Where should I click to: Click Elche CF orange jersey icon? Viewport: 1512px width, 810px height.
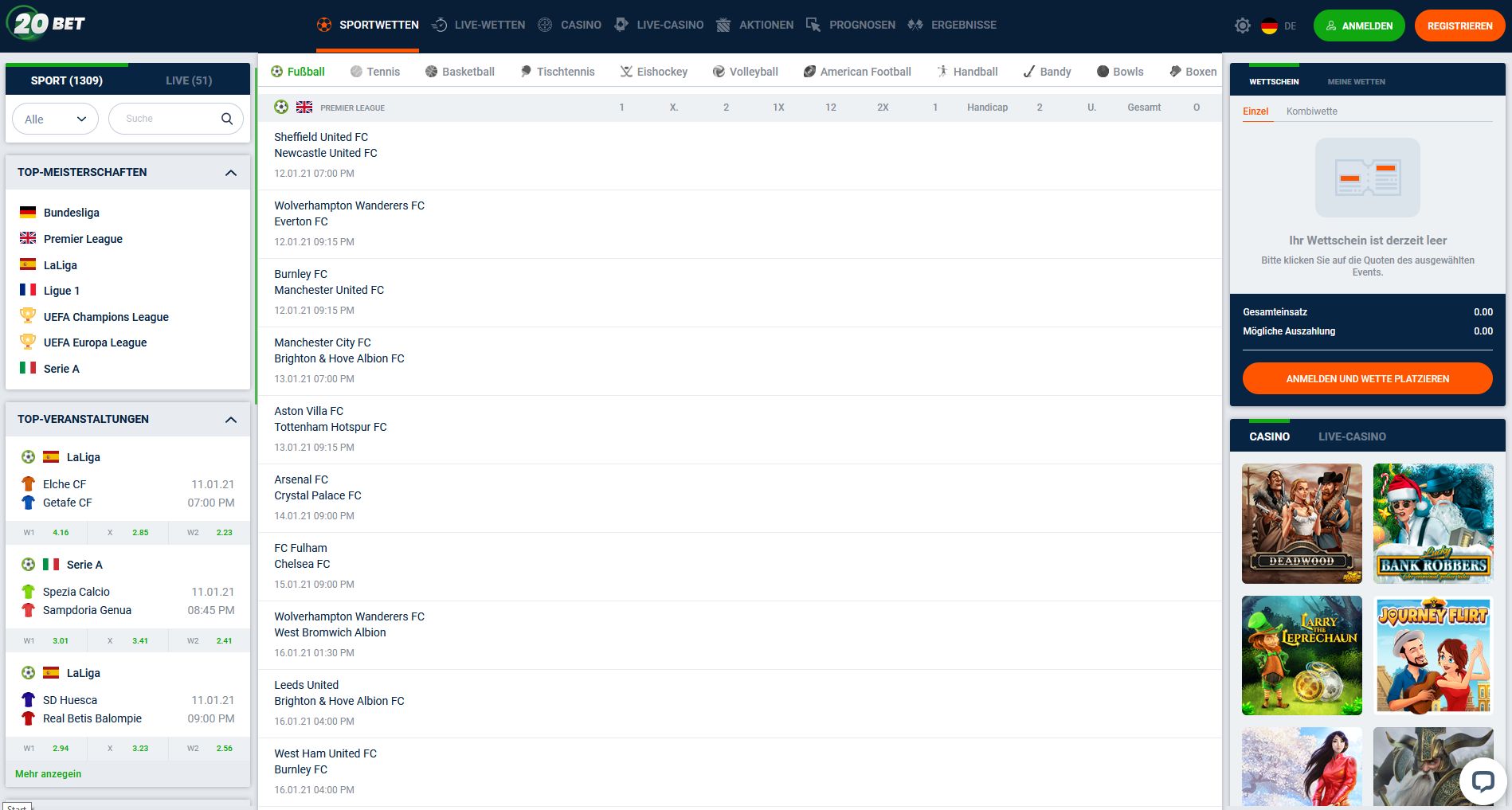pyautogui.click(x=28, y=483)
